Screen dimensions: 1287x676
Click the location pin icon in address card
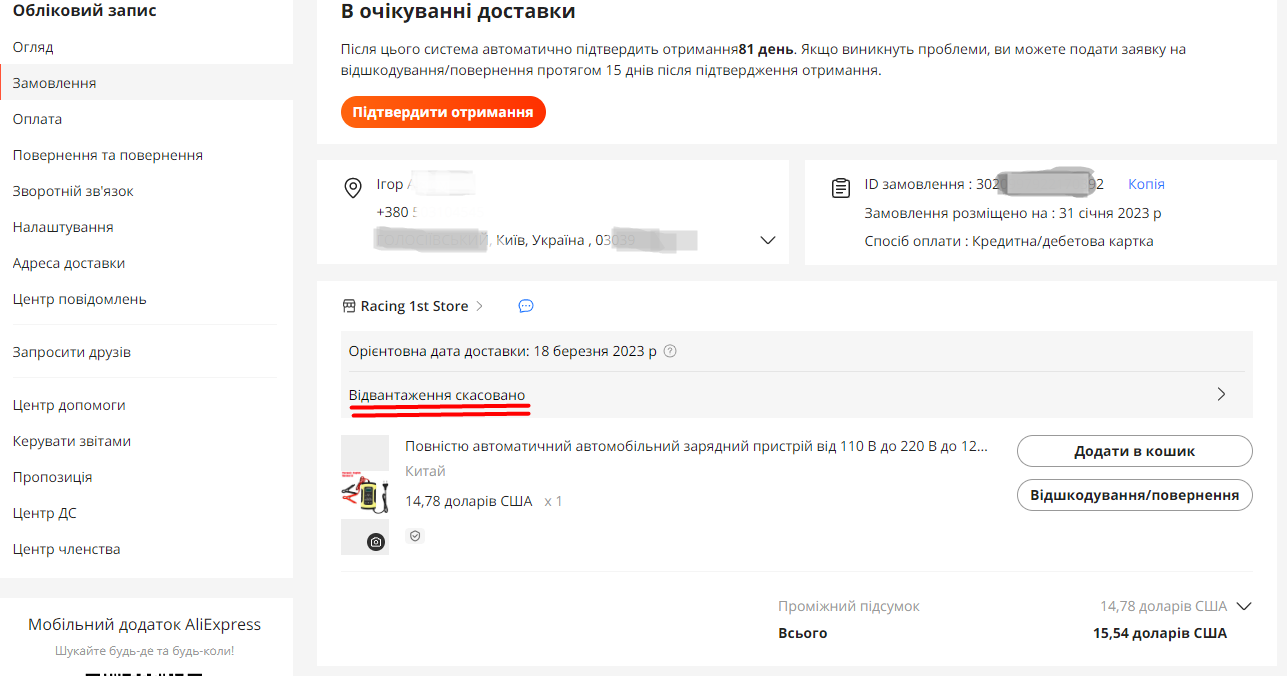pyautogui.click(x=352, y=188)
